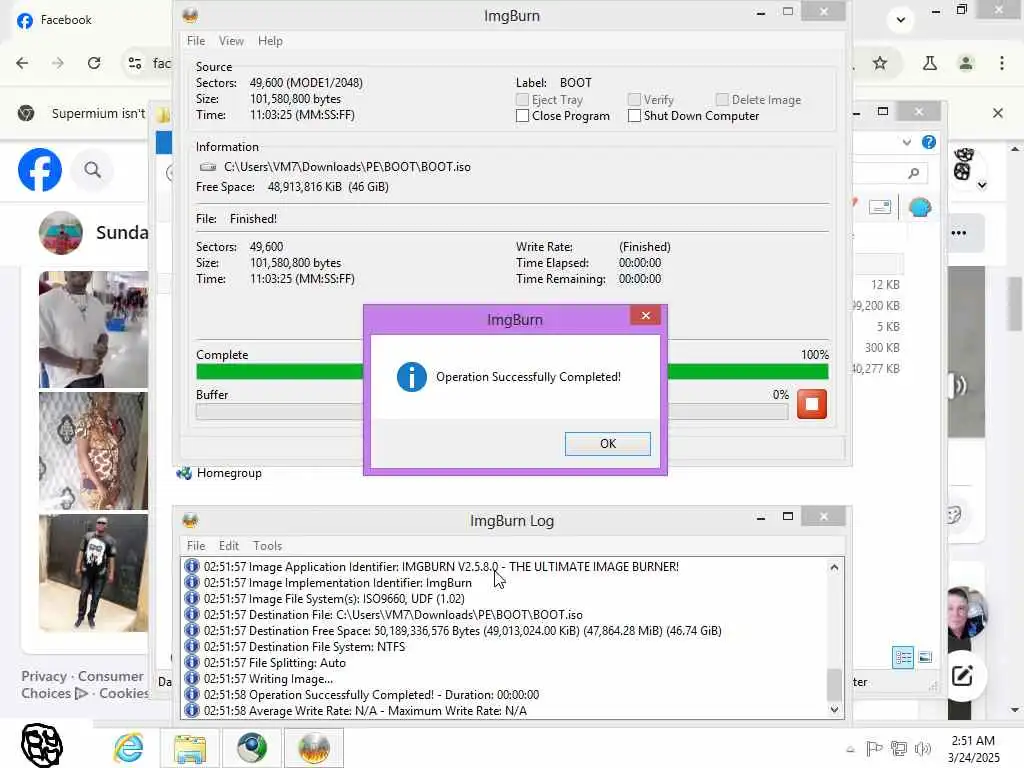The width and height of the screenshot is (1024, 768).
Task: Open first Facebook photo thumbnail
Action: tap(93, 329)
